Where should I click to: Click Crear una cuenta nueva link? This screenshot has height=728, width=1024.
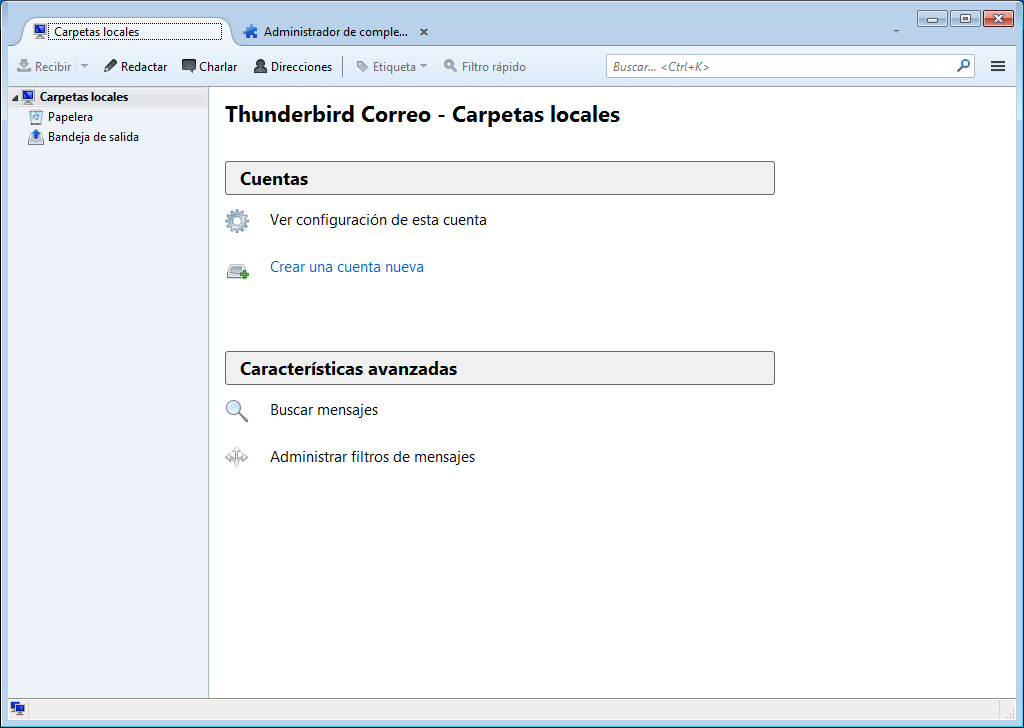[347, 267]
